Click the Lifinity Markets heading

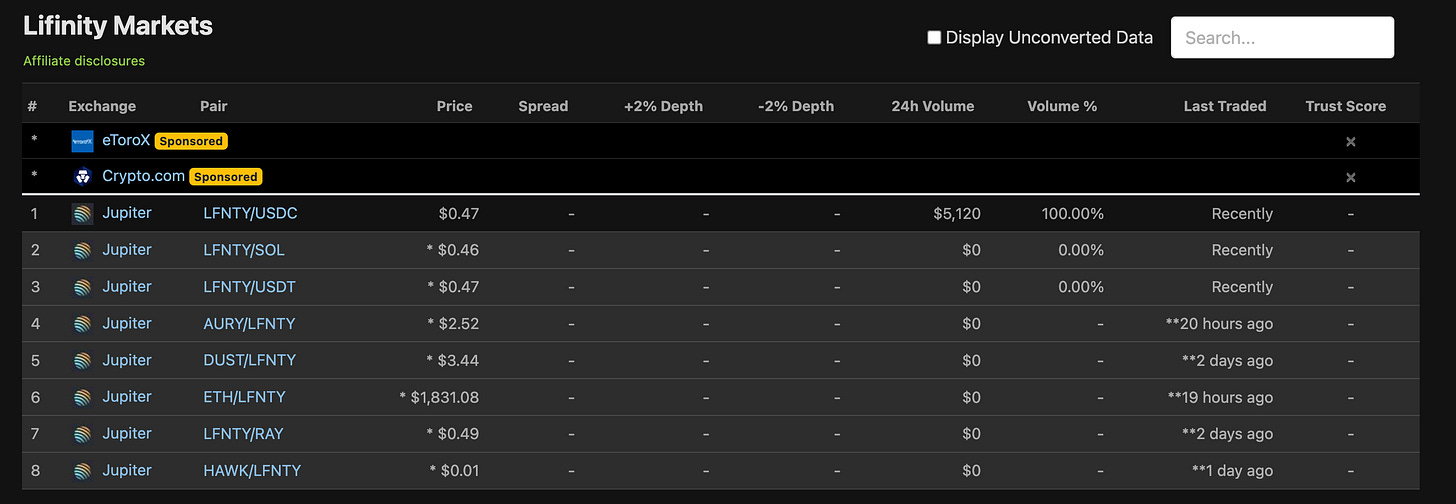click(118, 26)
